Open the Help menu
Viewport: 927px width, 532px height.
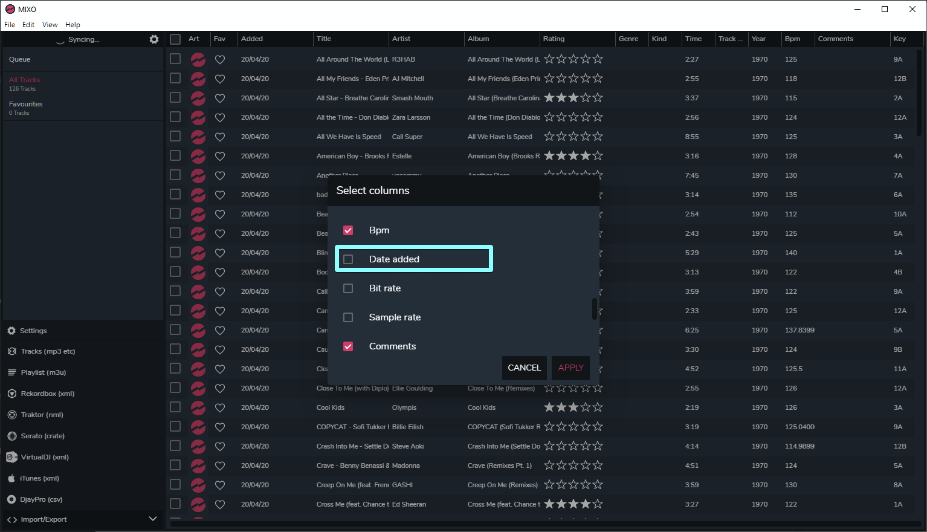coord(73,25)
